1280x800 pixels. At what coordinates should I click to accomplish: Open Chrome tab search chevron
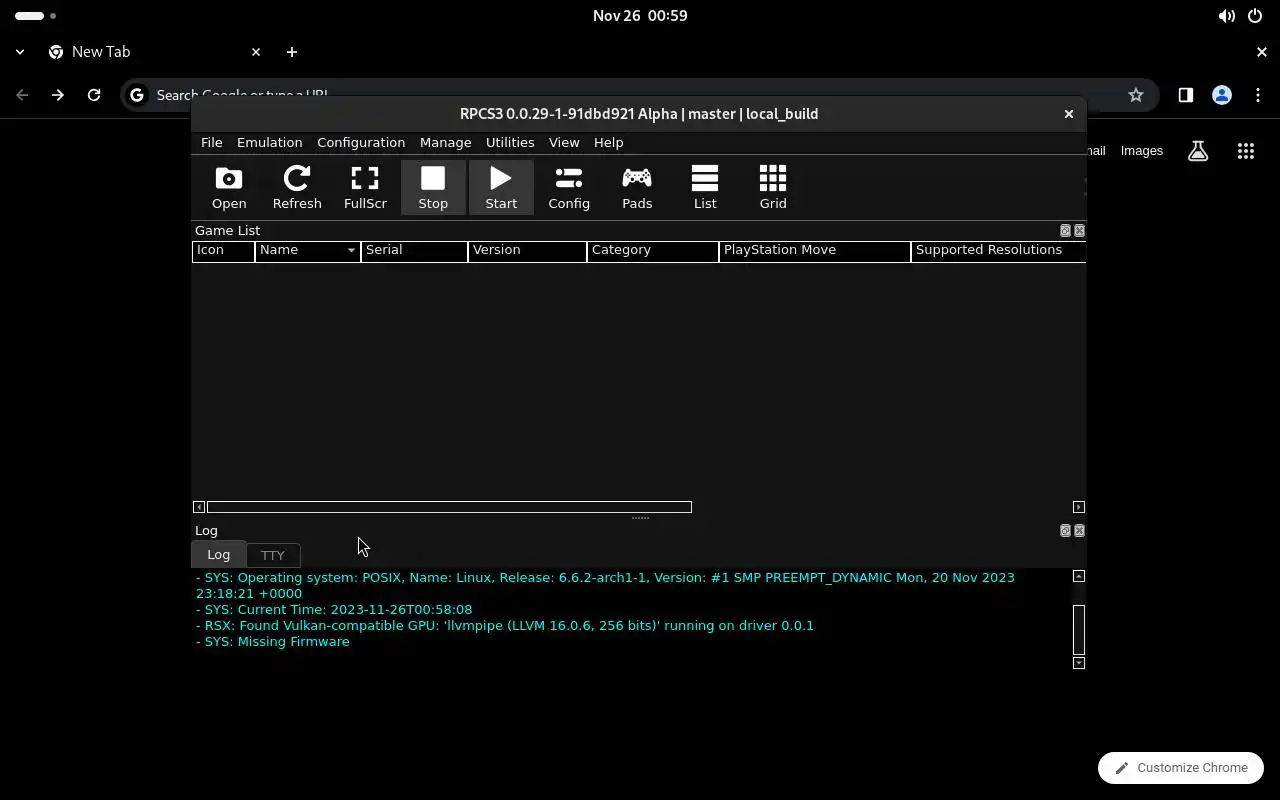pos(20,52)
